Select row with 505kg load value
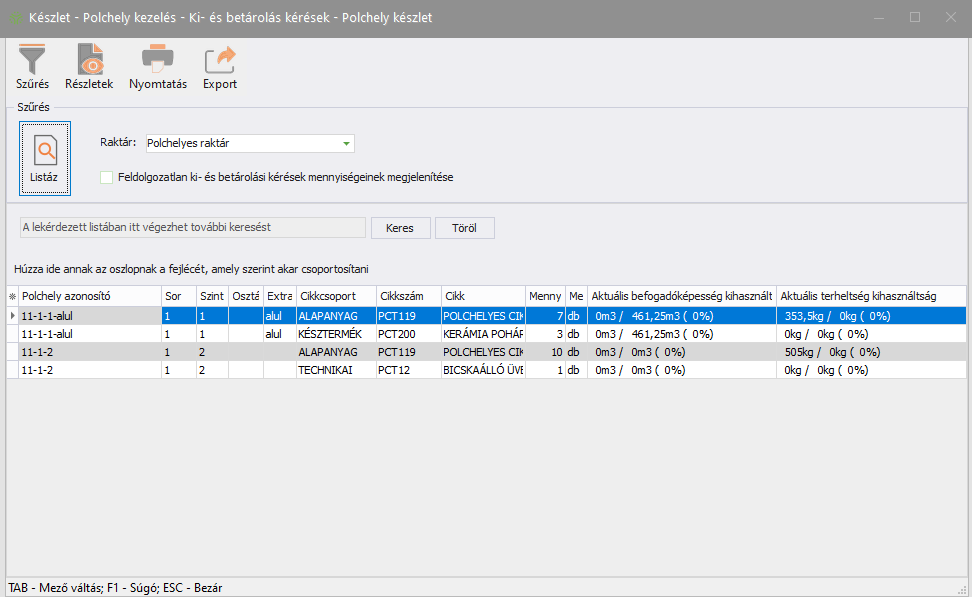Screen dimensions: 972x597 click(832, 352)
